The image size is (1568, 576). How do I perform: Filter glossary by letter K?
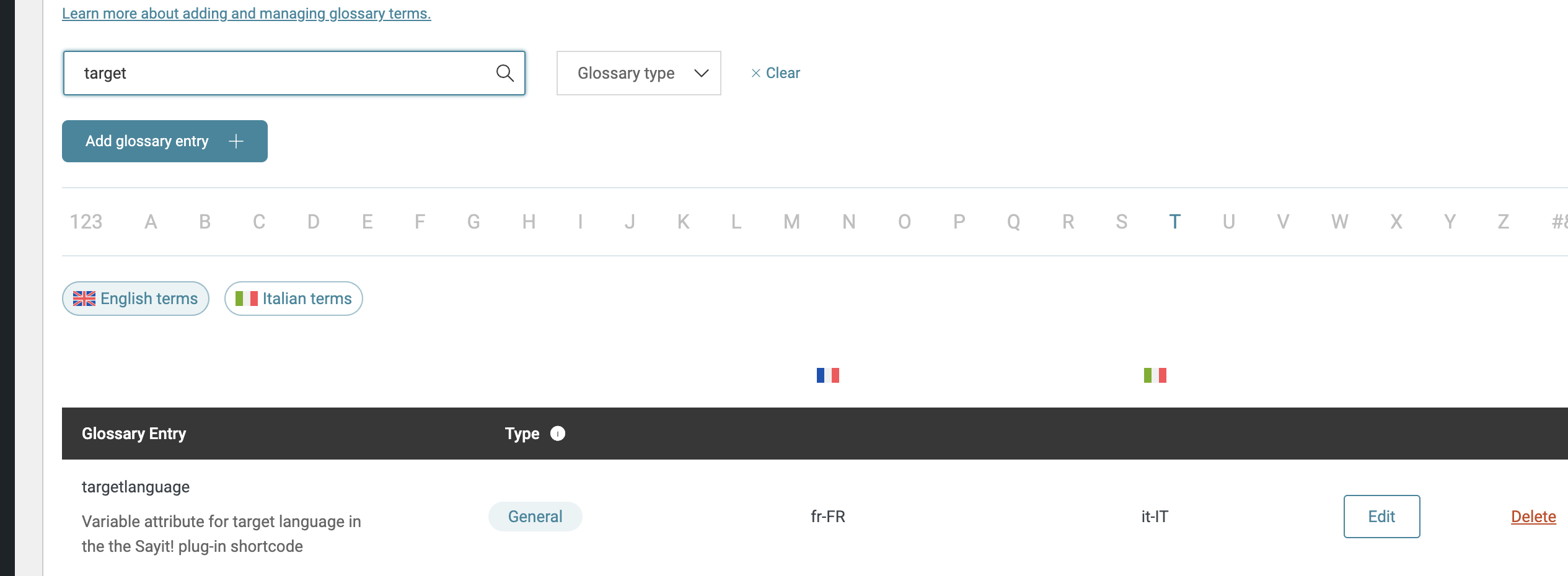click(x=684, y=222)
